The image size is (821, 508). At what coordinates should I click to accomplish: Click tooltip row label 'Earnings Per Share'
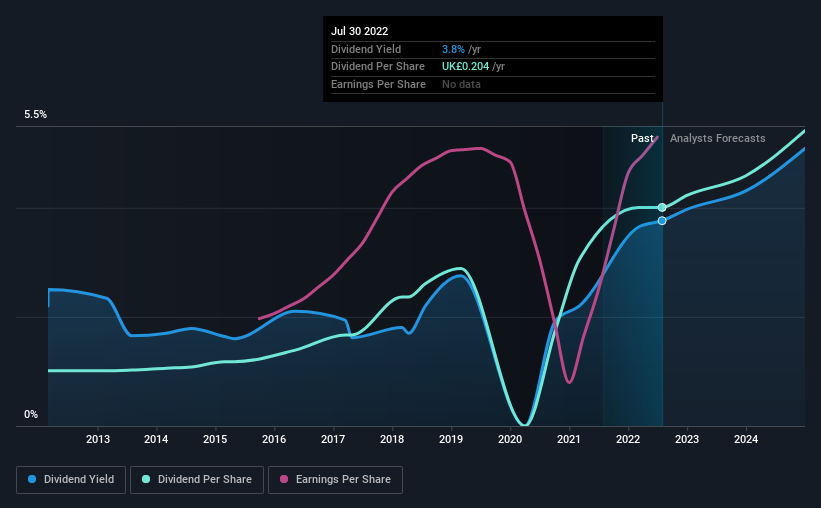pyautogui.click(x=379, y=84)
